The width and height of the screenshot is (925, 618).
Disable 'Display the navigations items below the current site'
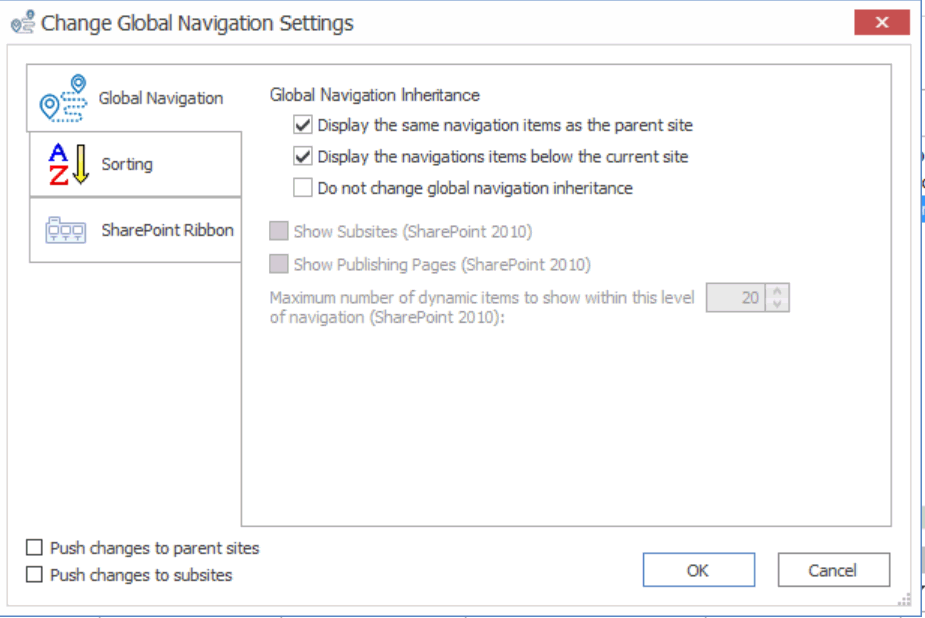[x=301, y=156]
